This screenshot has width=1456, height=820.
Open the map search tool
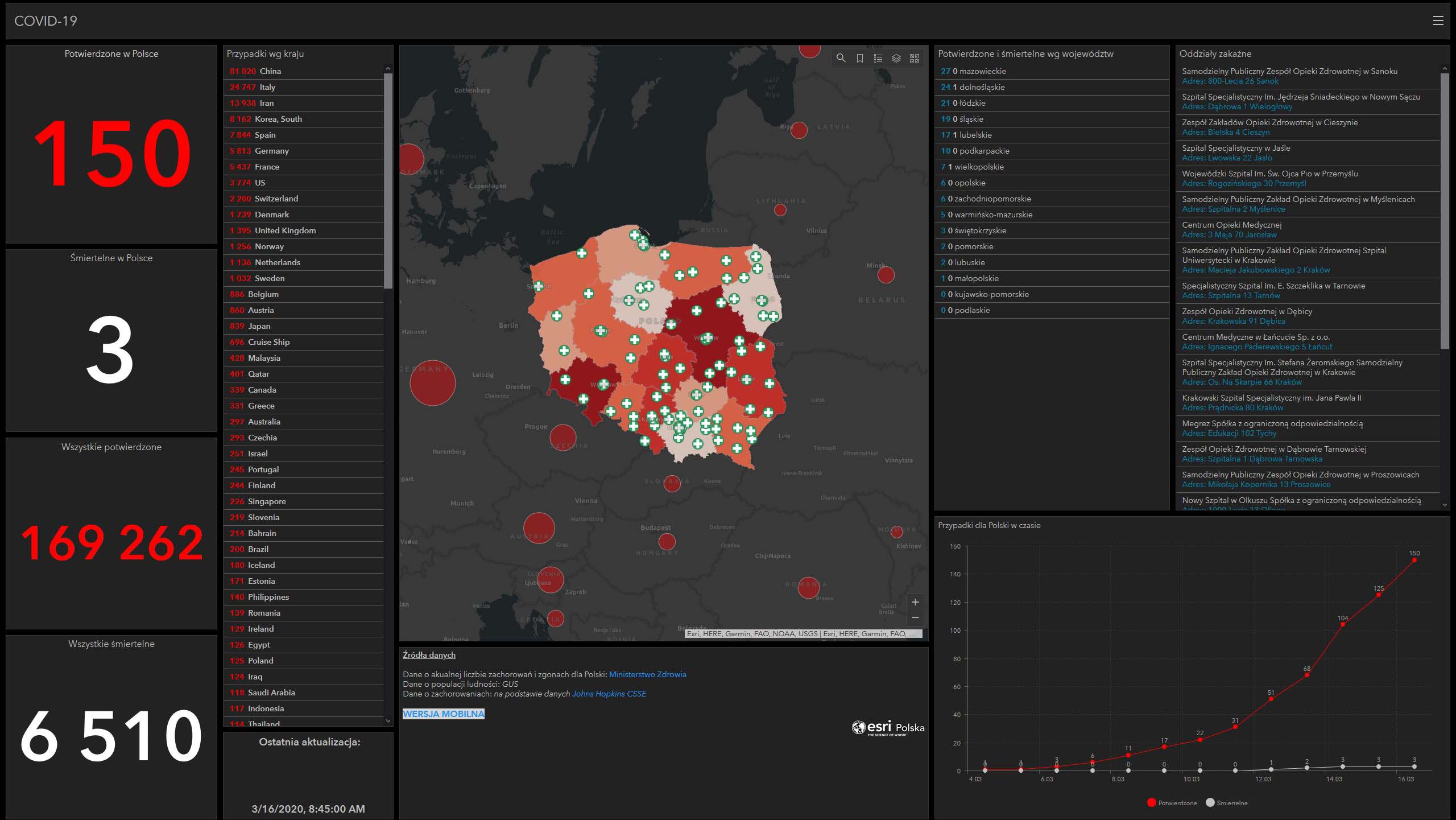(841, 59)
